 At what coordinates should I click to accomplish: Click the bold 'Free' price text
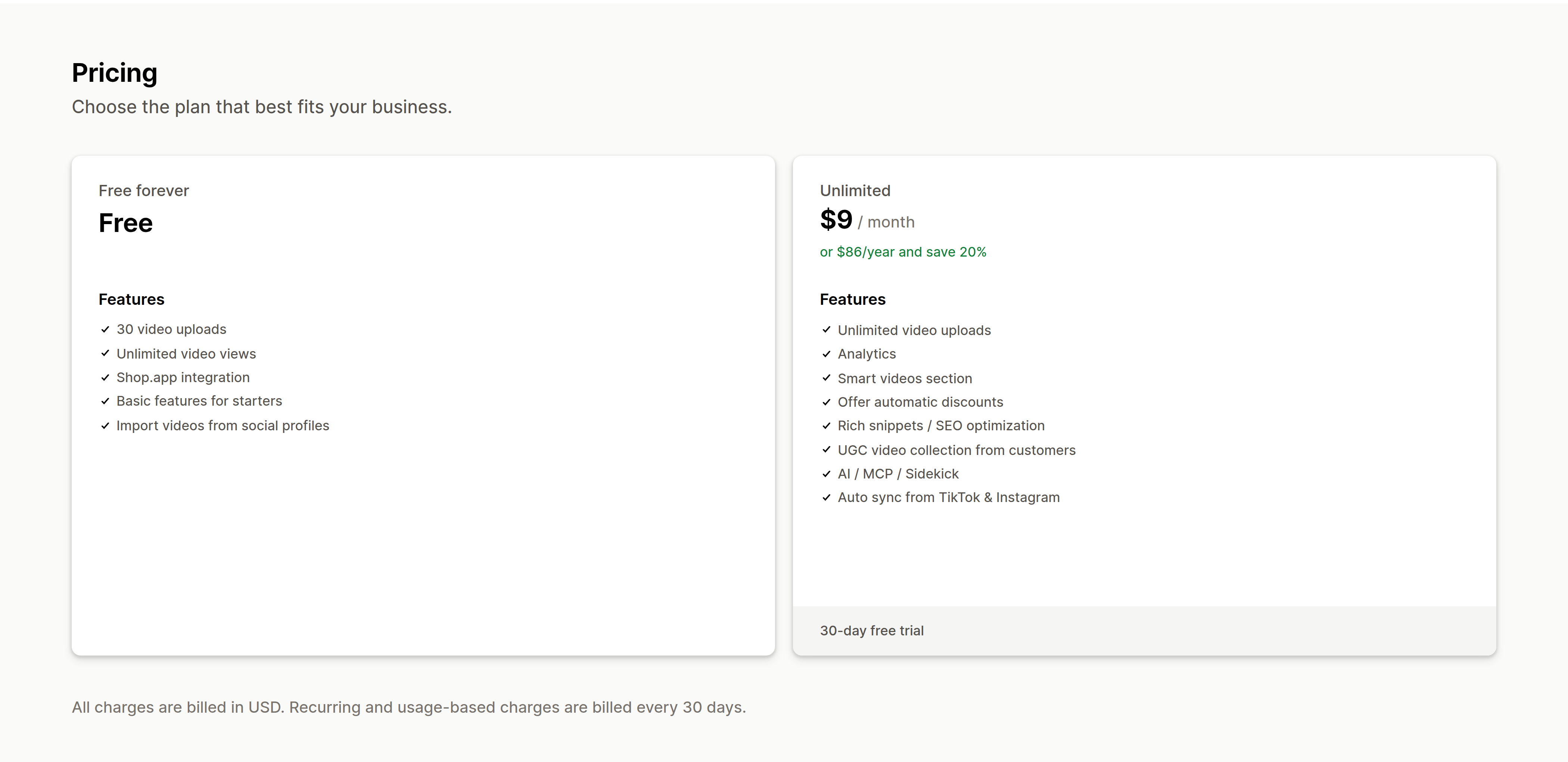click(125, 223)
